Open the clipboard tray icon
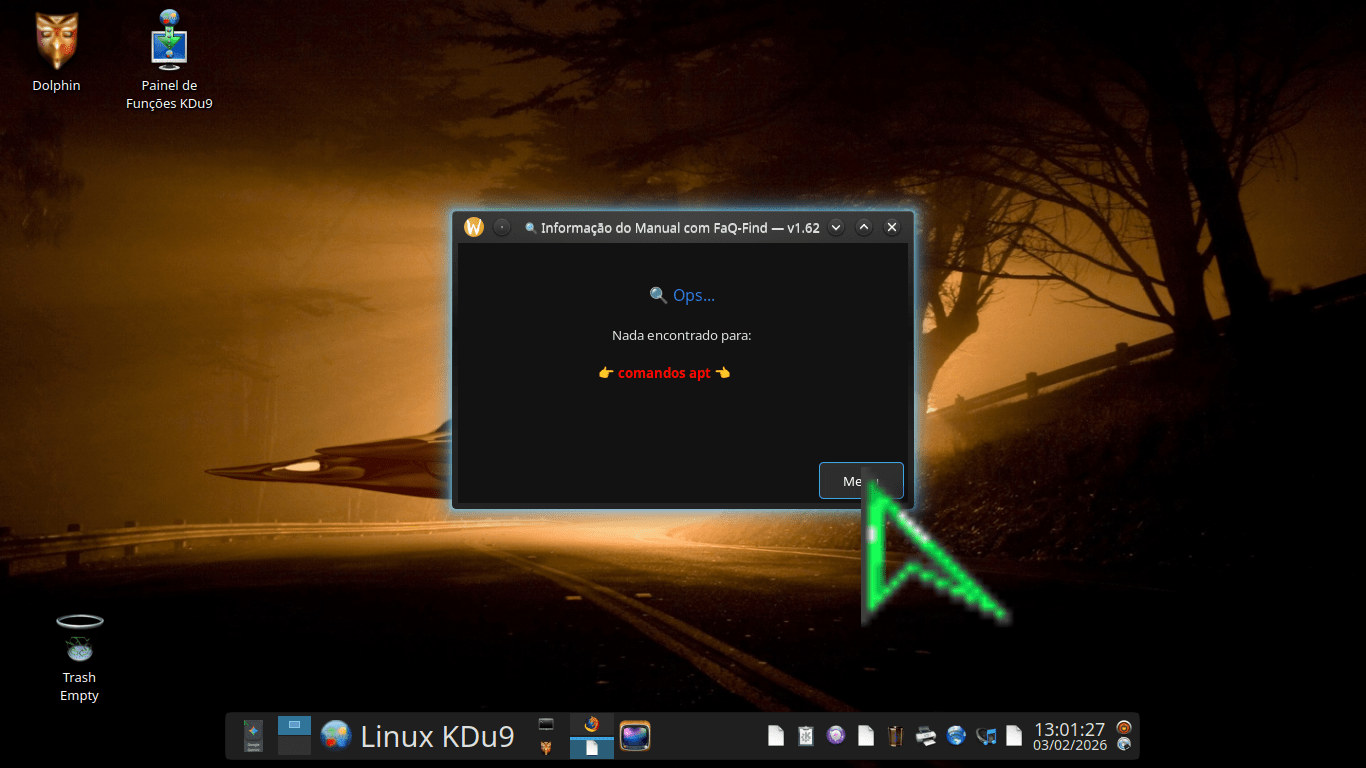This screenshot has width=1366, height=768. 805,736
